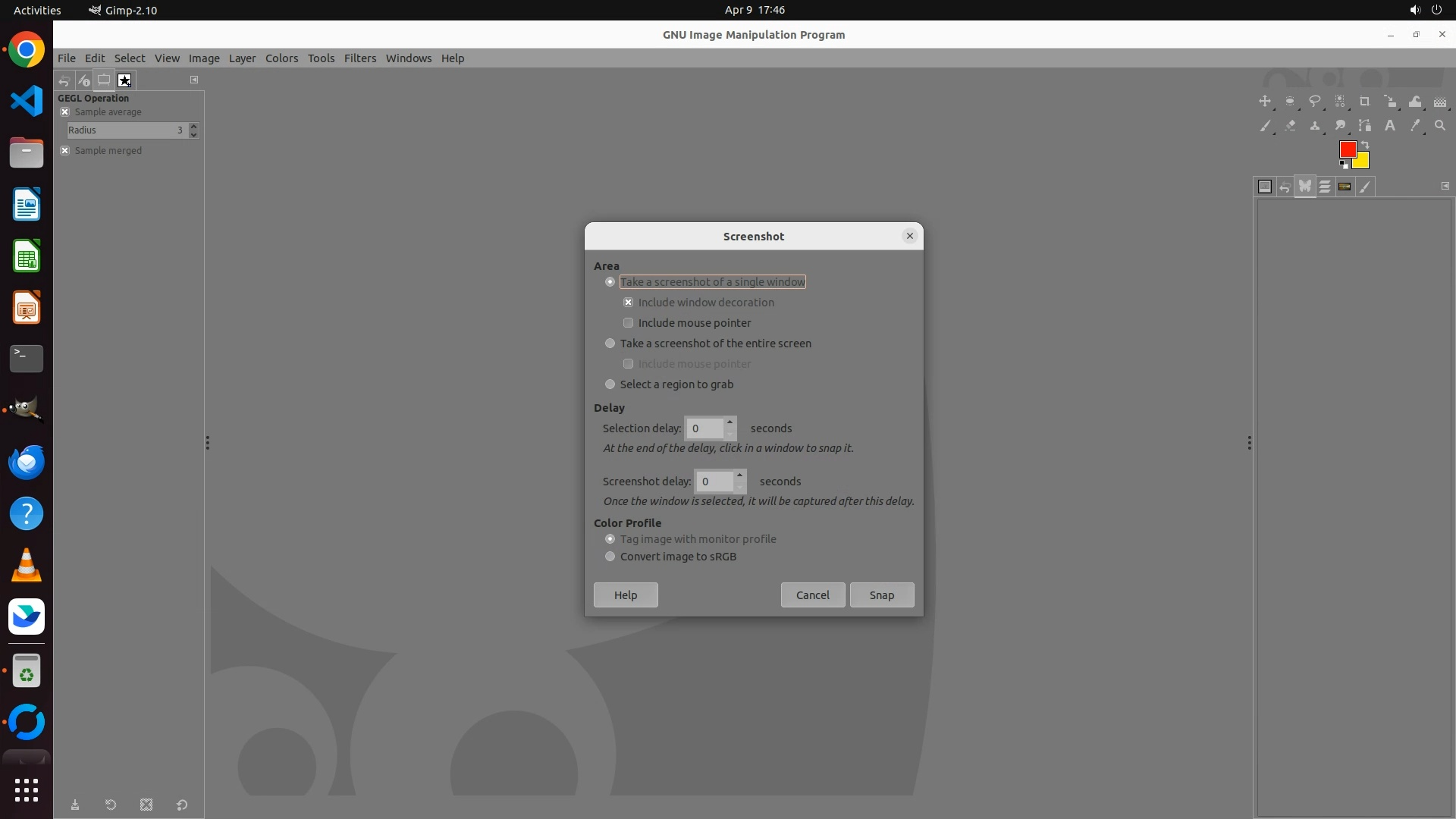Swap foreground and background colors
Viewport: 1456px width, 819px height.
(x=1365, y=145)
